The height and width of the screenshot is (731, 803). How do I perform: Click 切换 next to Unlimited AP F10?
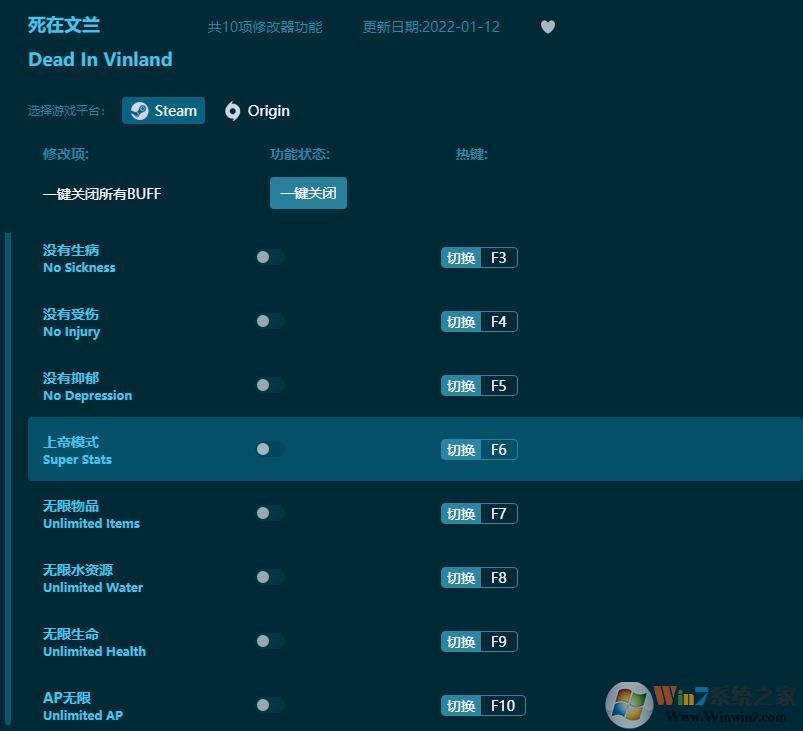(460, 705)
